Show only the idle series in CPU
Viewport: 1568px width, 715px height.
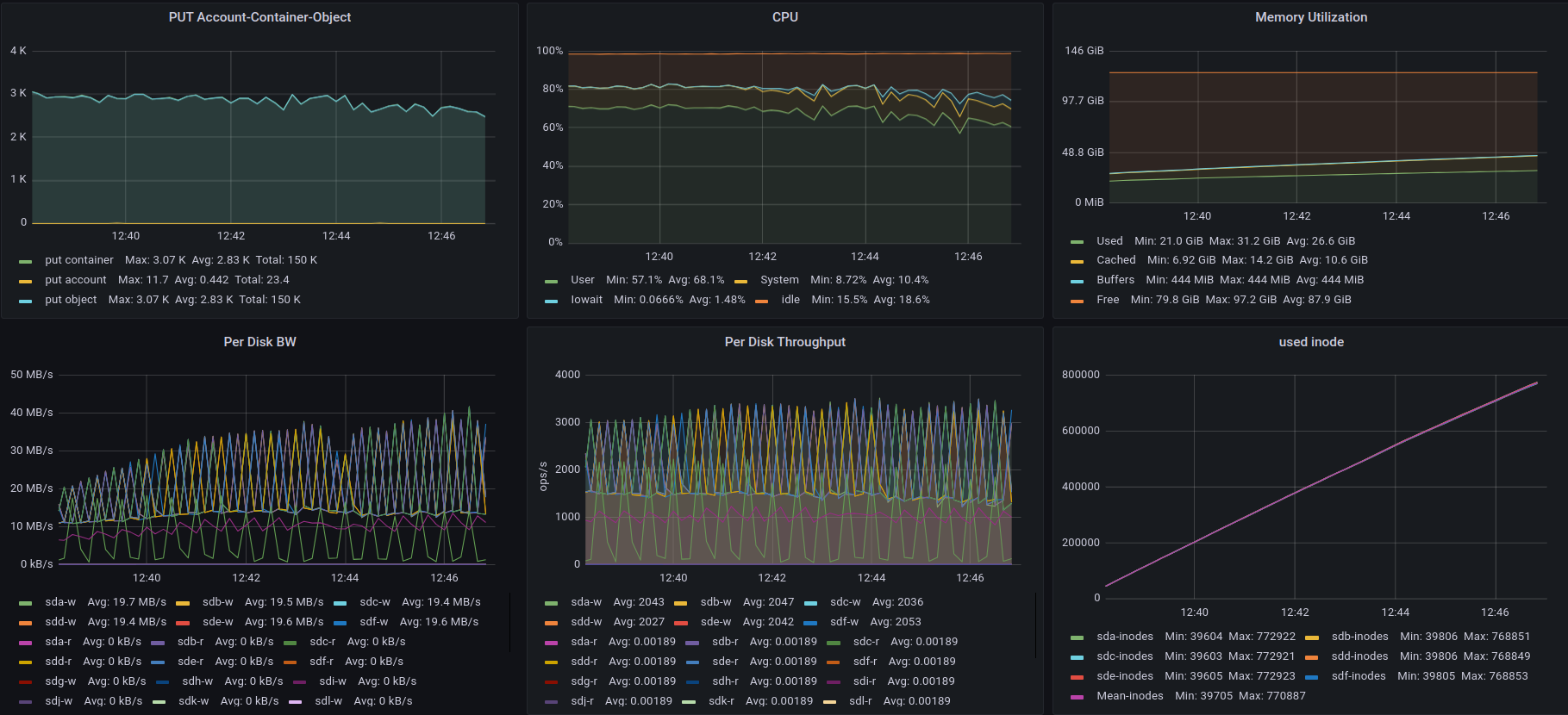pyautogui.click(x=790, y=300)
